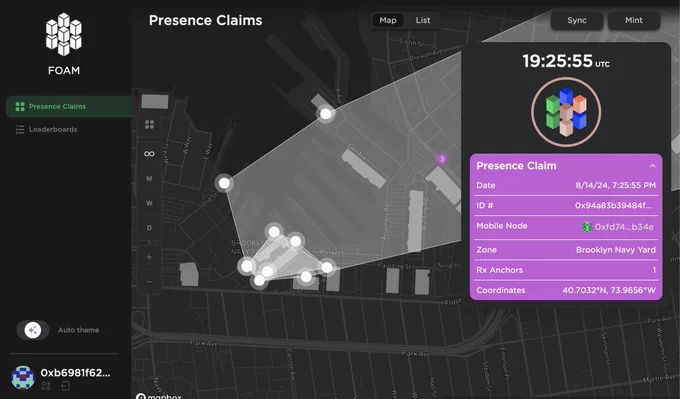Click the logout icon under wallet address

pos(65,386)
